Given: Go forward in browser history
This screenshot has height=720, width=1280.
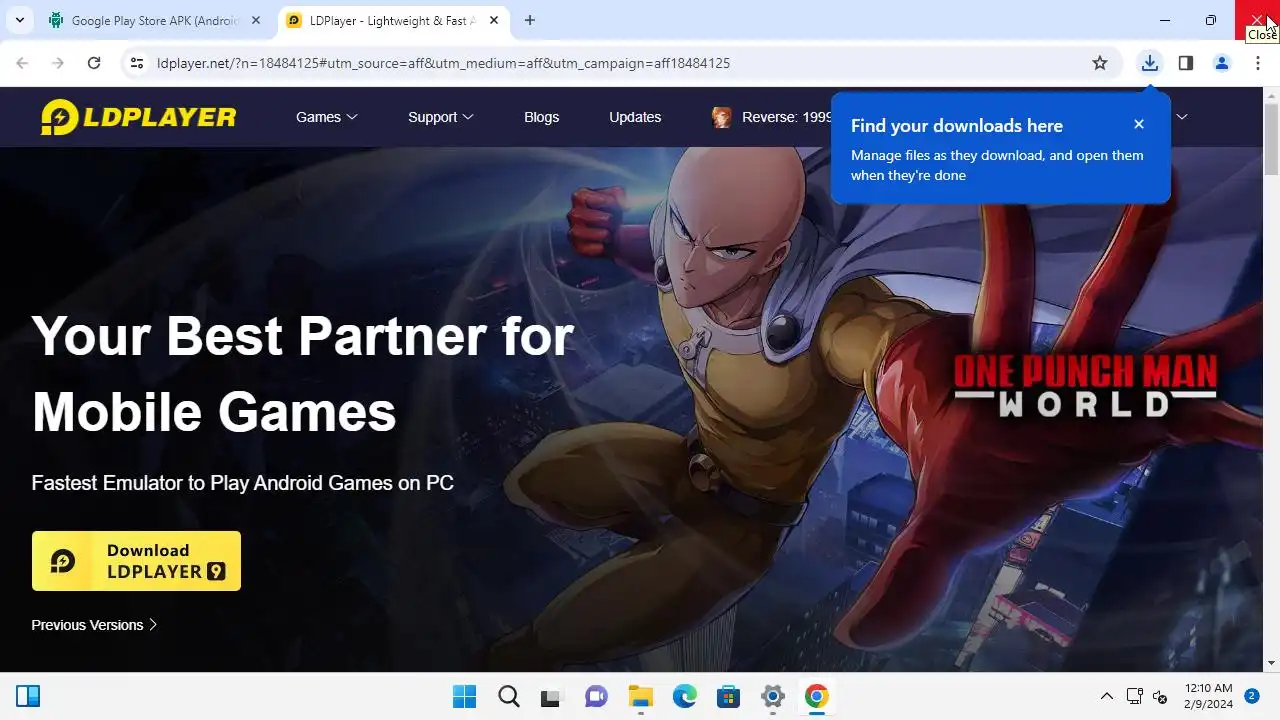Looking at the screenshot, I should coord(58,63).
